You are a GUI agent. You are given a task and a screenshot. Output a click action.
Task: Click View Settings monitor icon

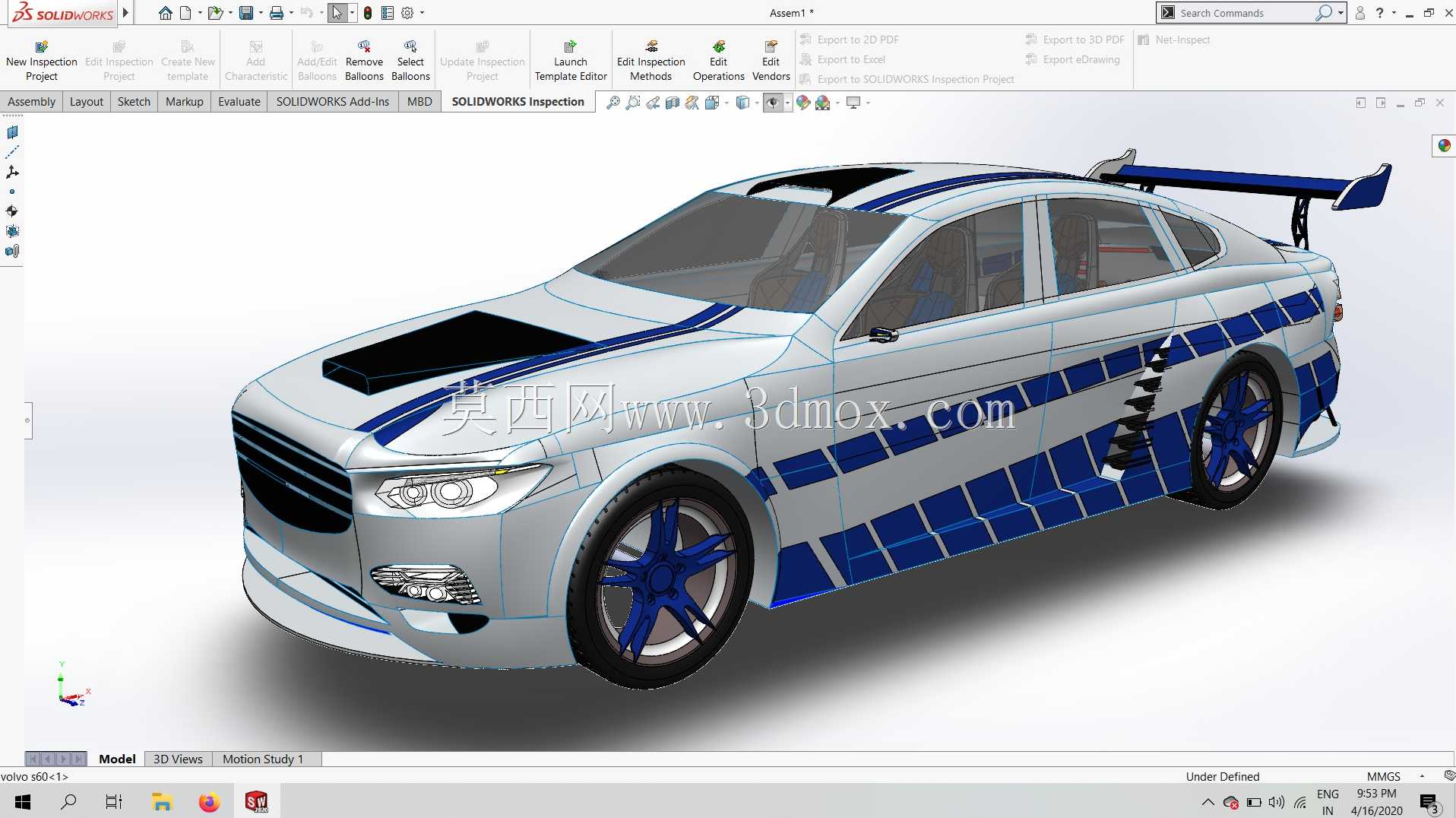point(853,103)
